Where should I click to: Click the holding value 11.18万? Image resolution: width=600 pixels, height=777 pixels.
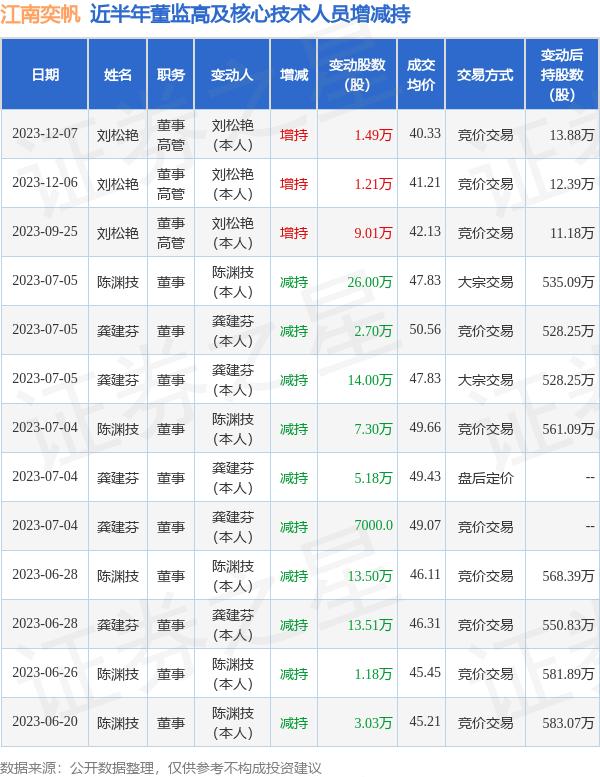pos(572,233)
